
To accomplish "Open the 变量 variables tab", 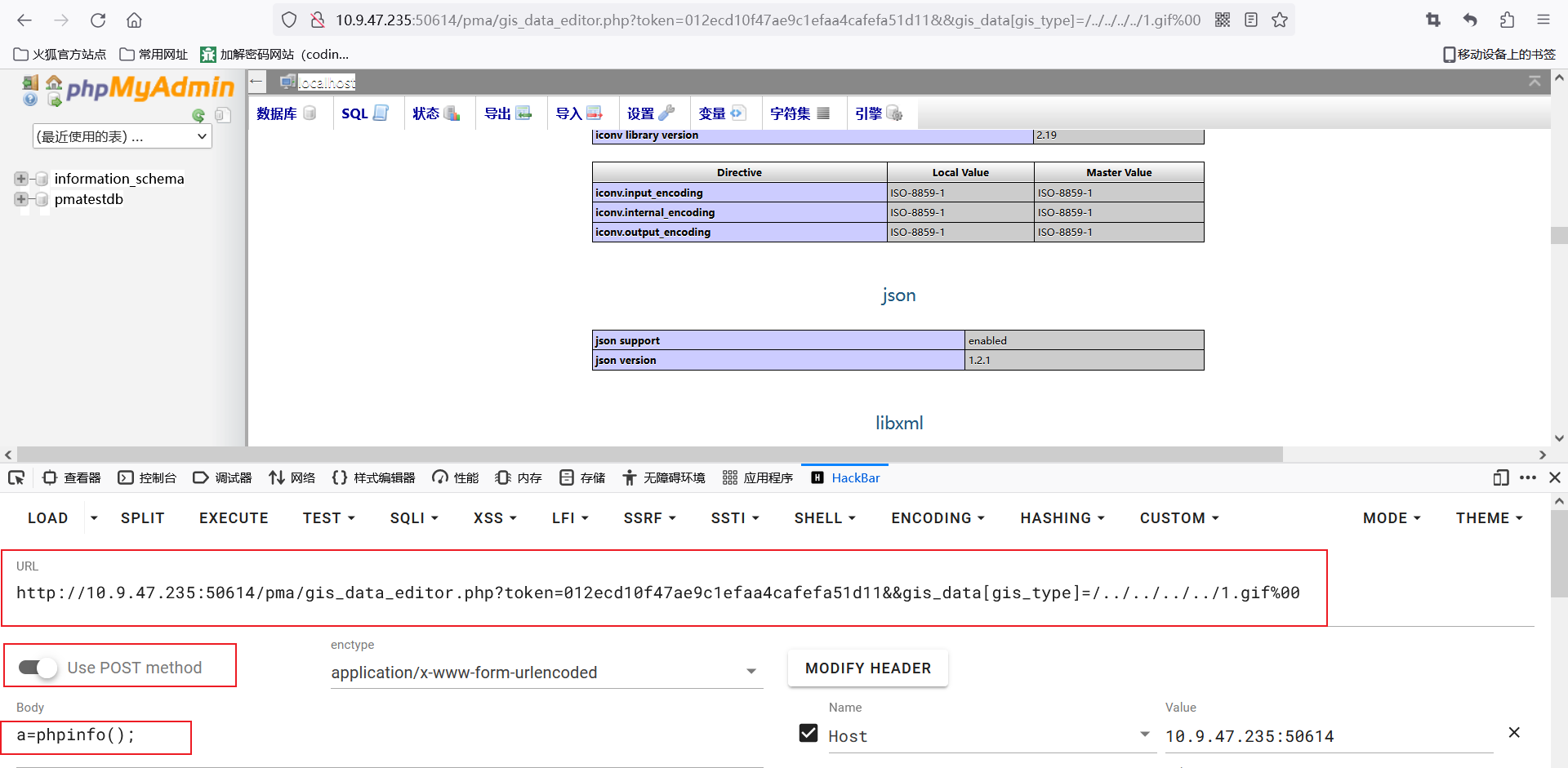I will pos(722,113).
